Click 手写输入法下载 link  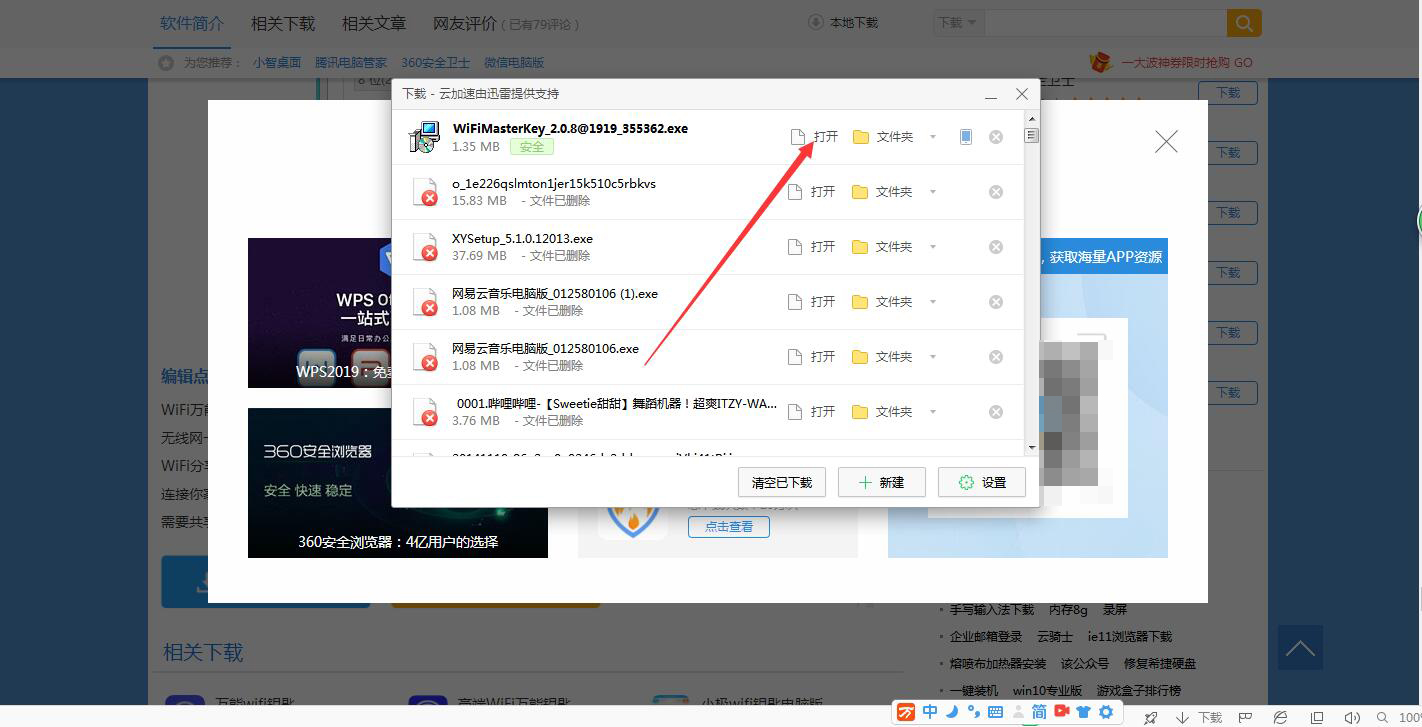(x=992, y=609)
